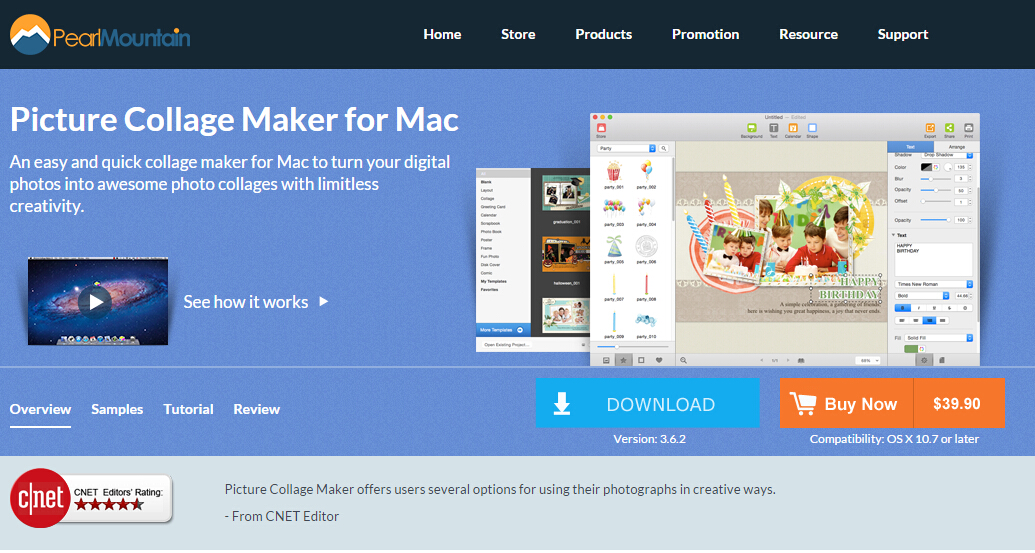
Task: Open the Party clipart category dropdown
Action: pyautogui.click(x=626, y=148)
